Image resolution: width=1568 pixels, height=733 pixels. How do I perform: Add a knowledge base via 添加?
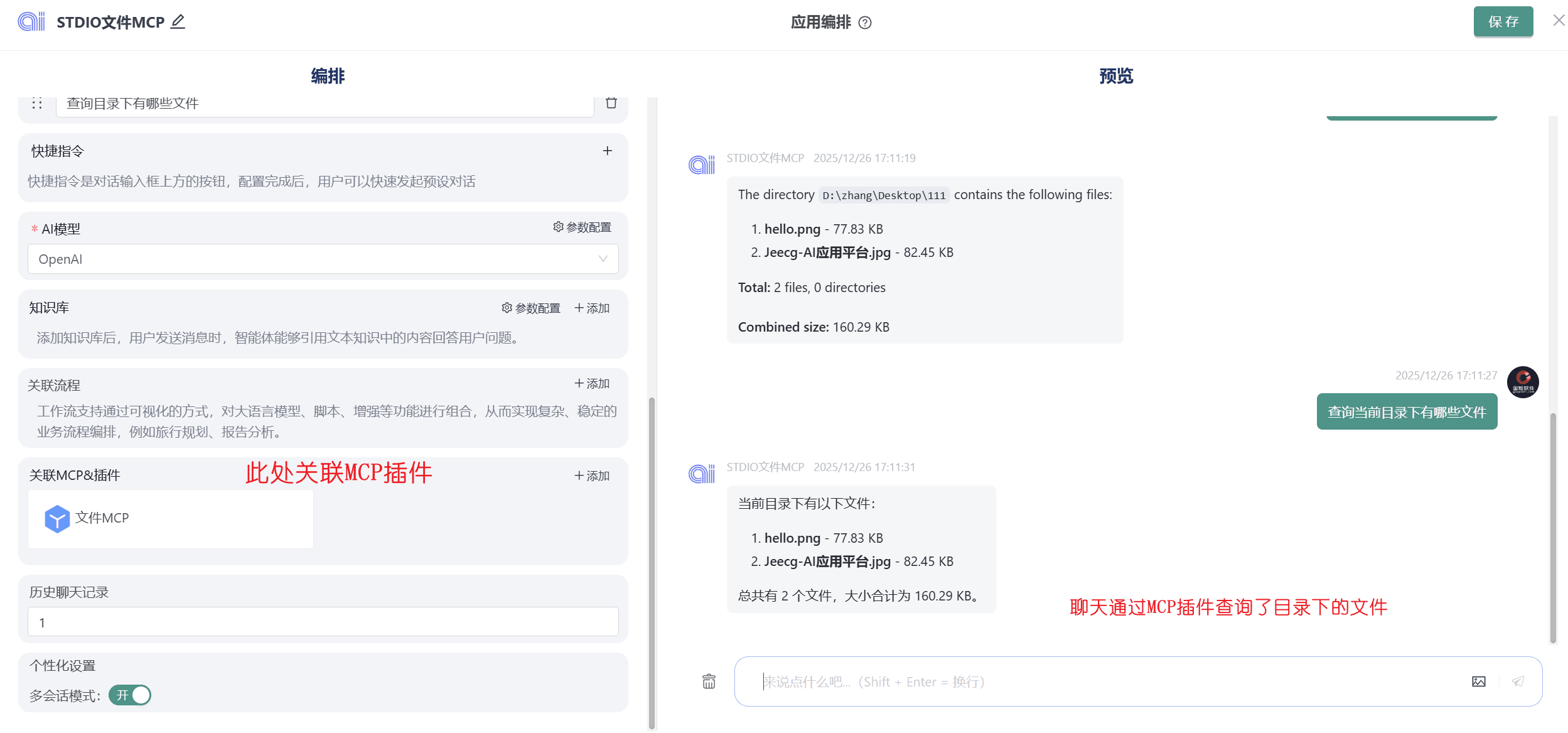tap(592, 308)
